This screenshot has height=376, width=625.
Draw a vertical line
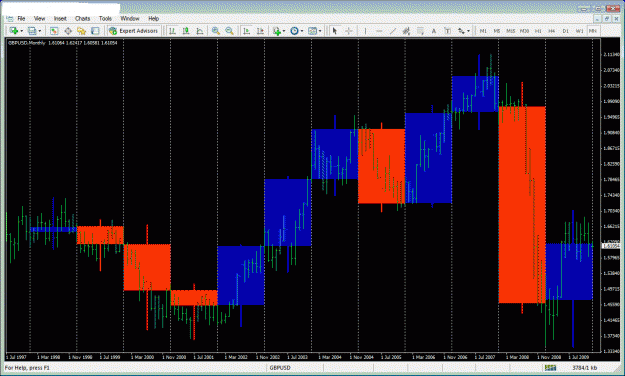[x=365, y=31]
